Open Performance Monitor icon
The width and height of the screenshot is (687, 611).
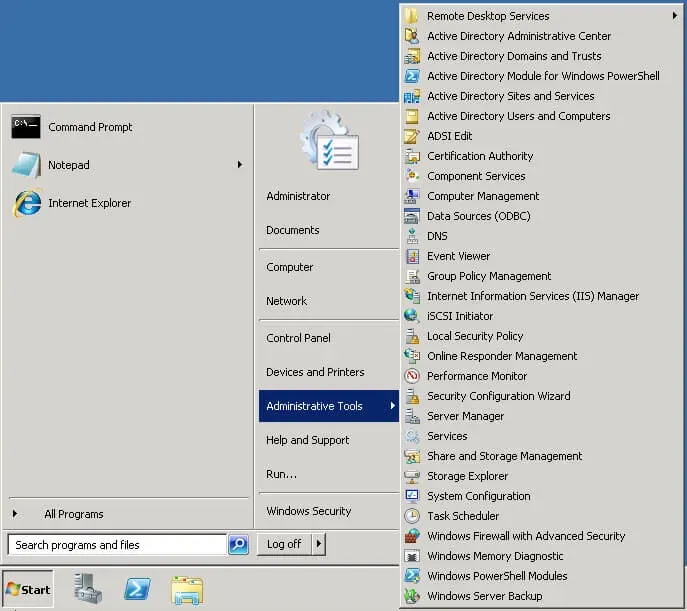click(412, 376)
